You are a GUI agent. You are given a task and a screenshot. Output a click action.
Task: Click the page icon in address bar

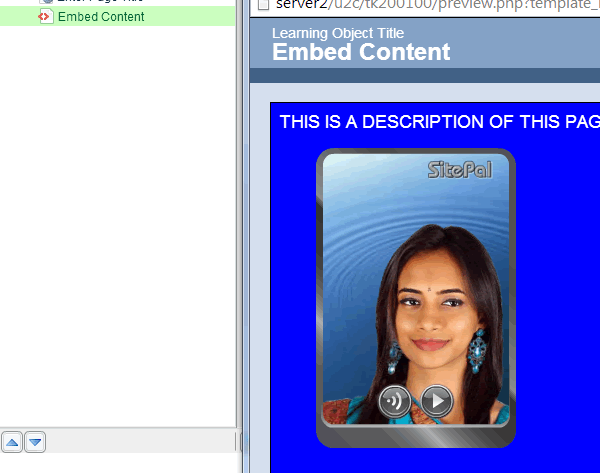263,5
